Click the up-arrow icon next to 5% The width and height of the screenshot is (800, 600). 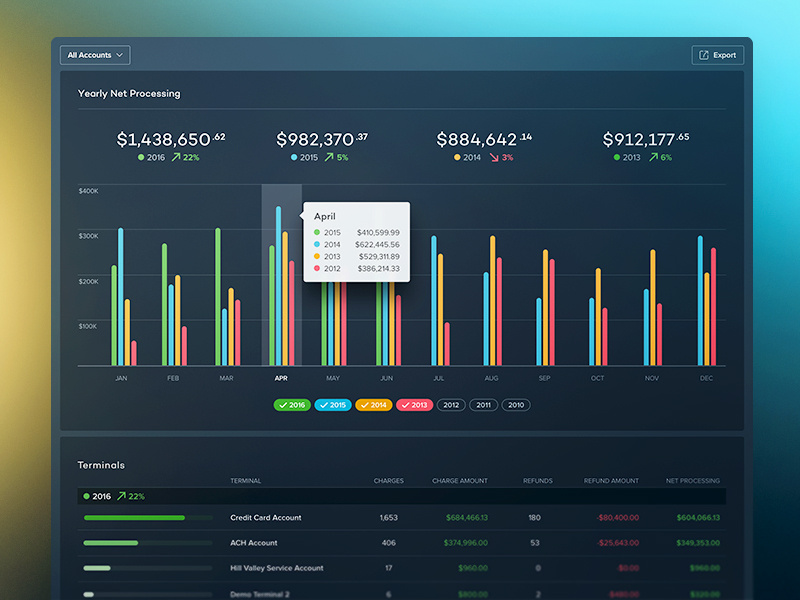[x=329, y=157]
